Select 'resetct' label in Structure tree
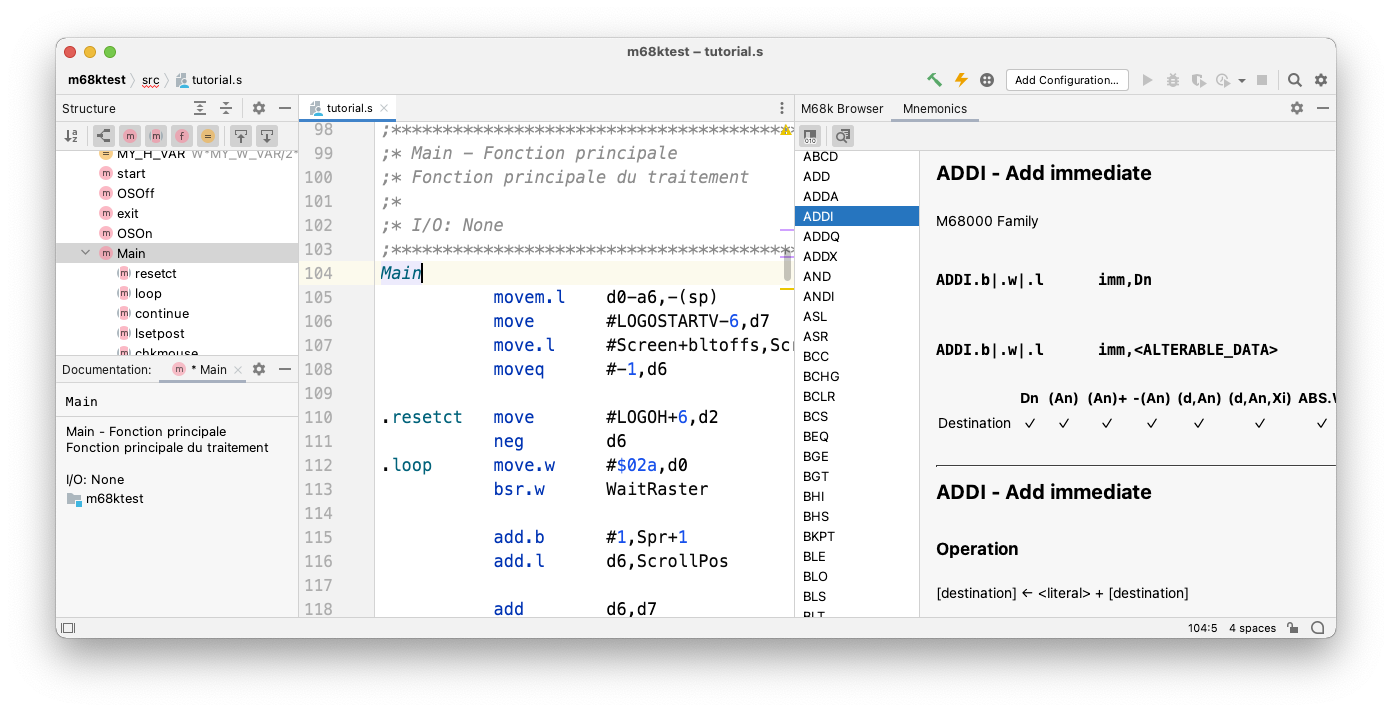The width and height of the screenshot is (1392, 712). (x=156, y=273)
